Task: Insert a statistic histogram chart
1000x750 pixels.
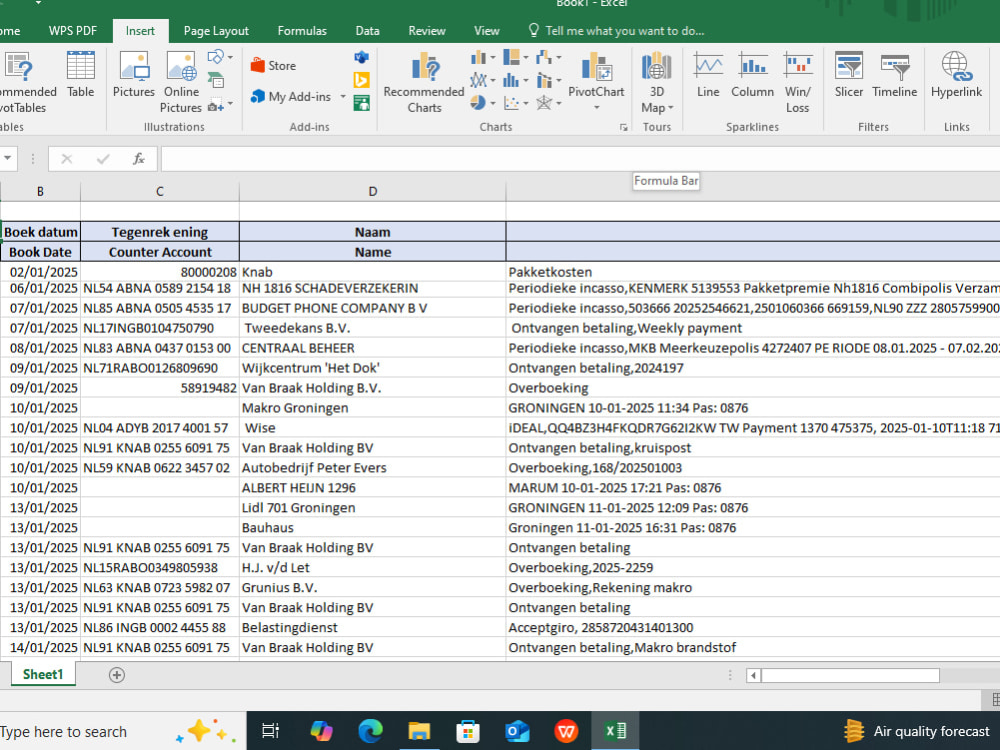Action: click(x=511, y=80)
